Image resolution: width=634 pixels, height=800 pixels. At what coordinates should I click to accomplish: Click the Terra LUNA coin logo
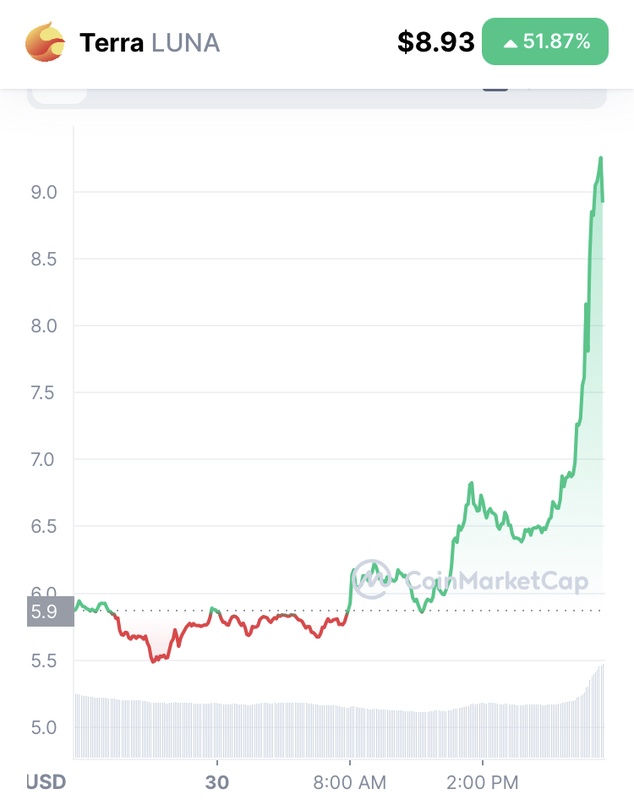(45, 42)
